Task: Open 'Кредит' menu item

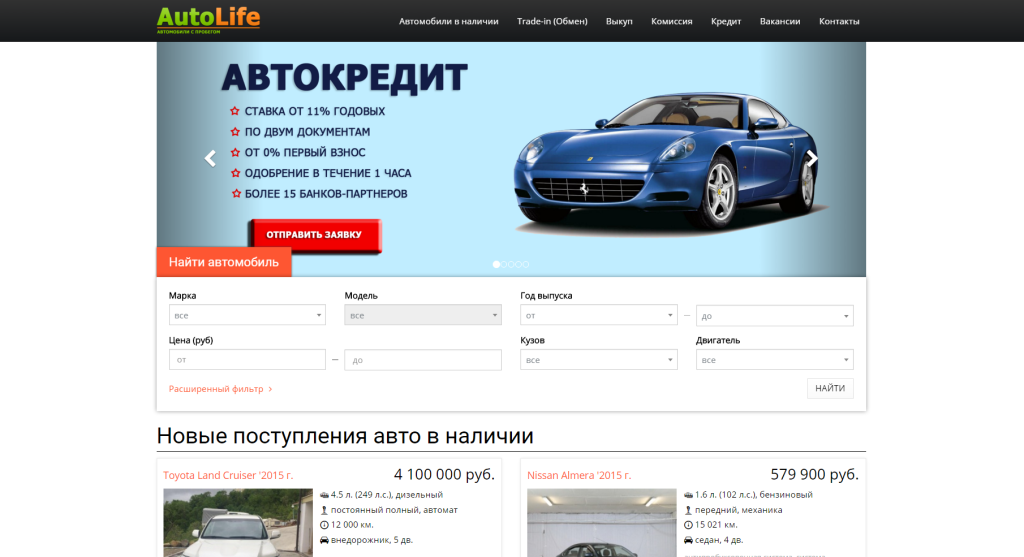Action: (726, 22)
